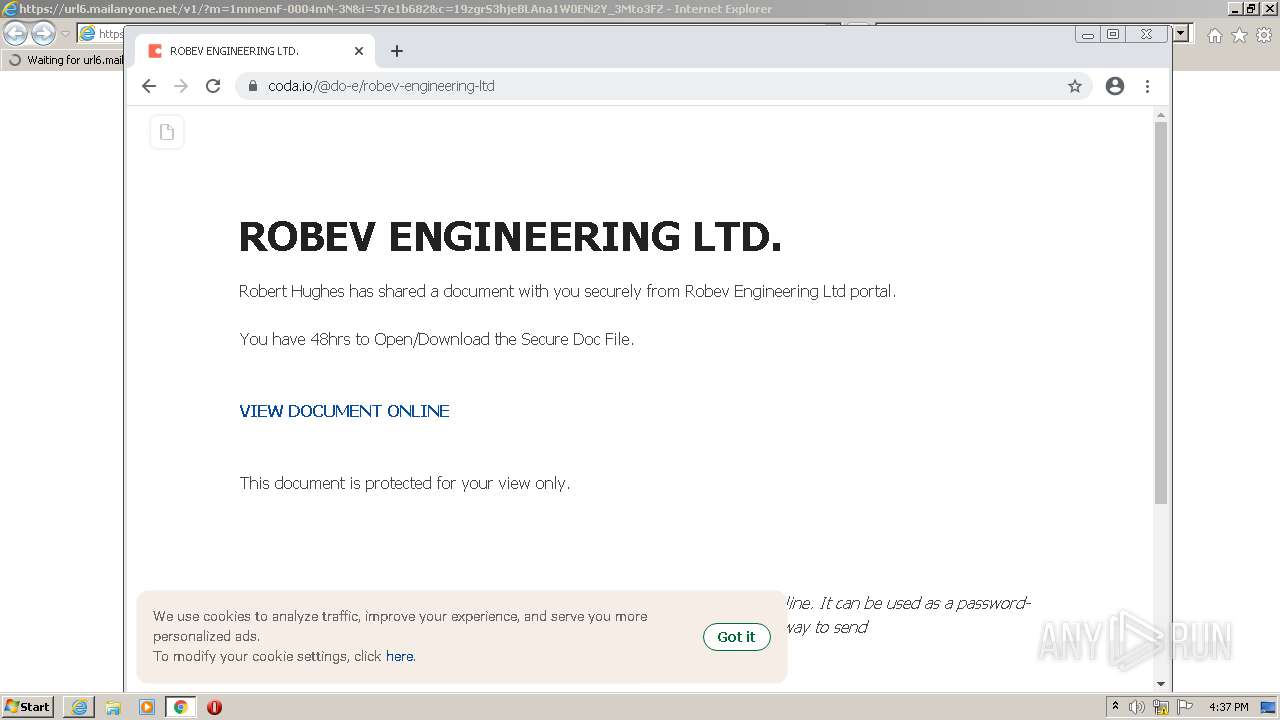
Task: Open the volume speaker tray icon
Action: pos(1137,707)
